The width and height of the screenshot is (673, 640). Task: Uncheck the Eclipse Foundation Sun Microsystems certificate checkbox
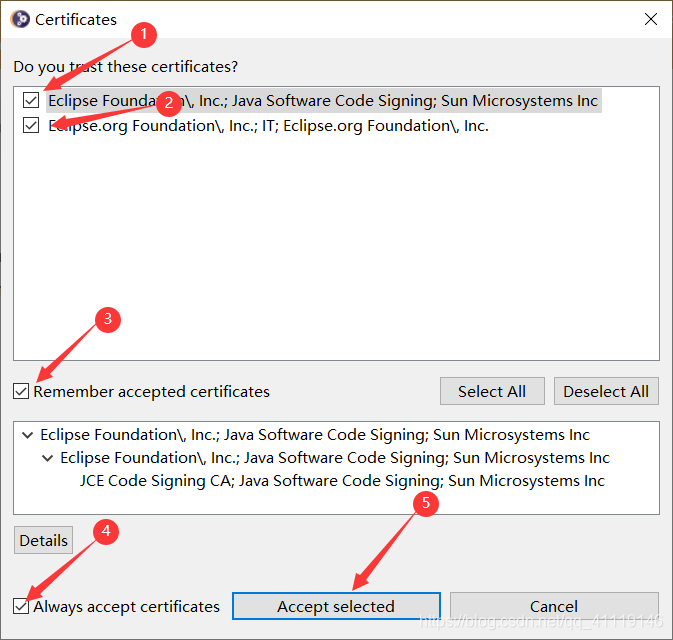click(31, 100)
